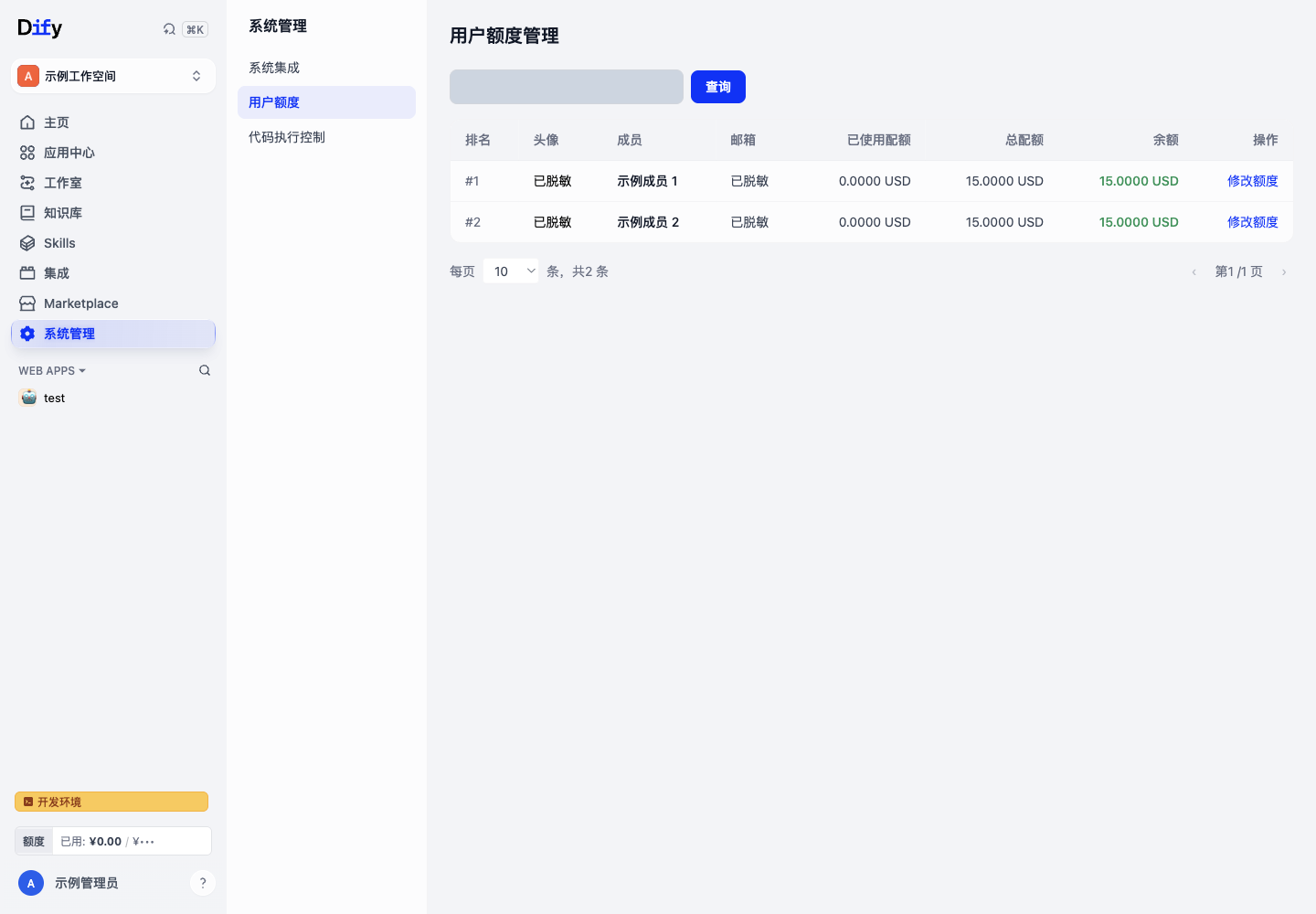Click the 第1 /1 页 page indicator
Screen dimensions: 1316x914
[x=1239, y=271]
